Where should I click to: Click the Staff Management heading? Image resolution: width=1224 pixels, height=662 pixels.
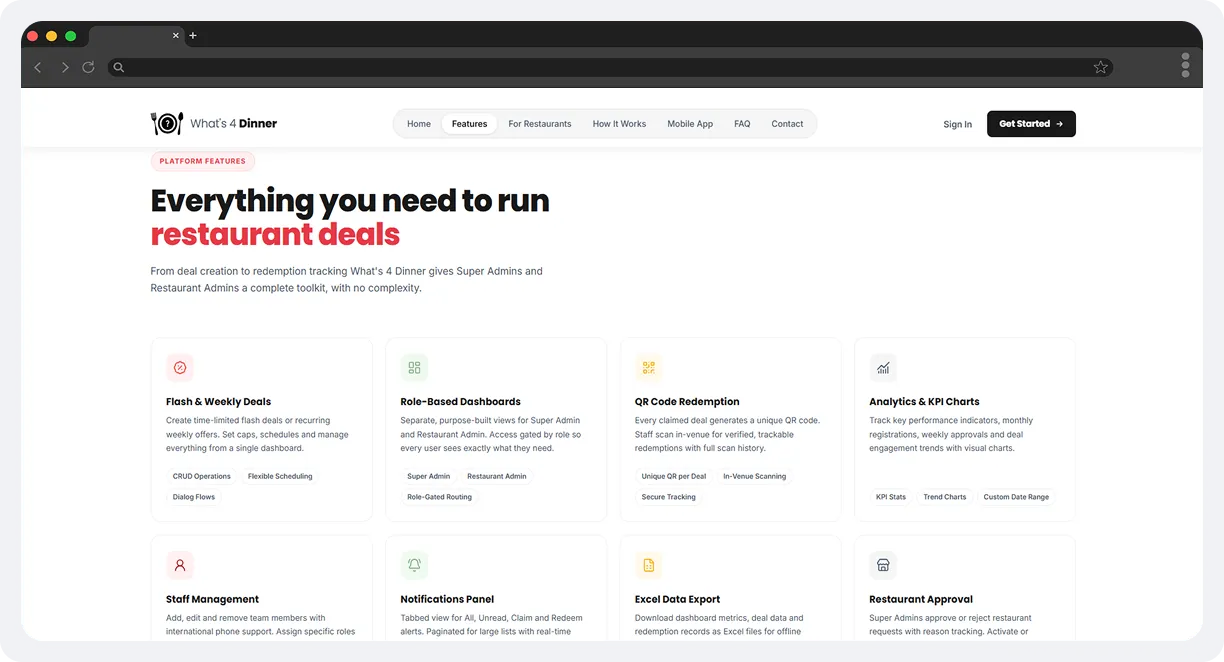pyautogui.click(x=212, y=599)
